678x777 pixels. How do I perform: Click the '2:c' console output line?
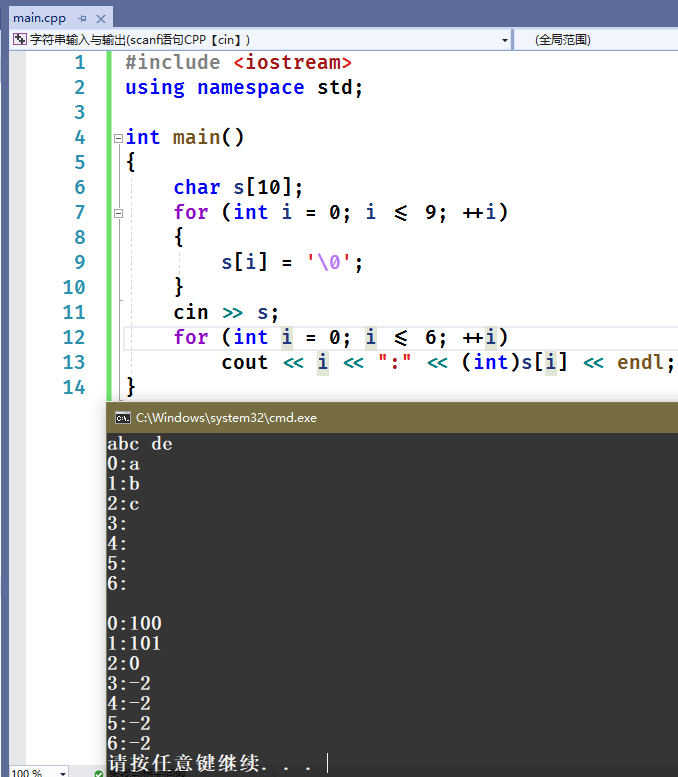click(x=123, y=504)
